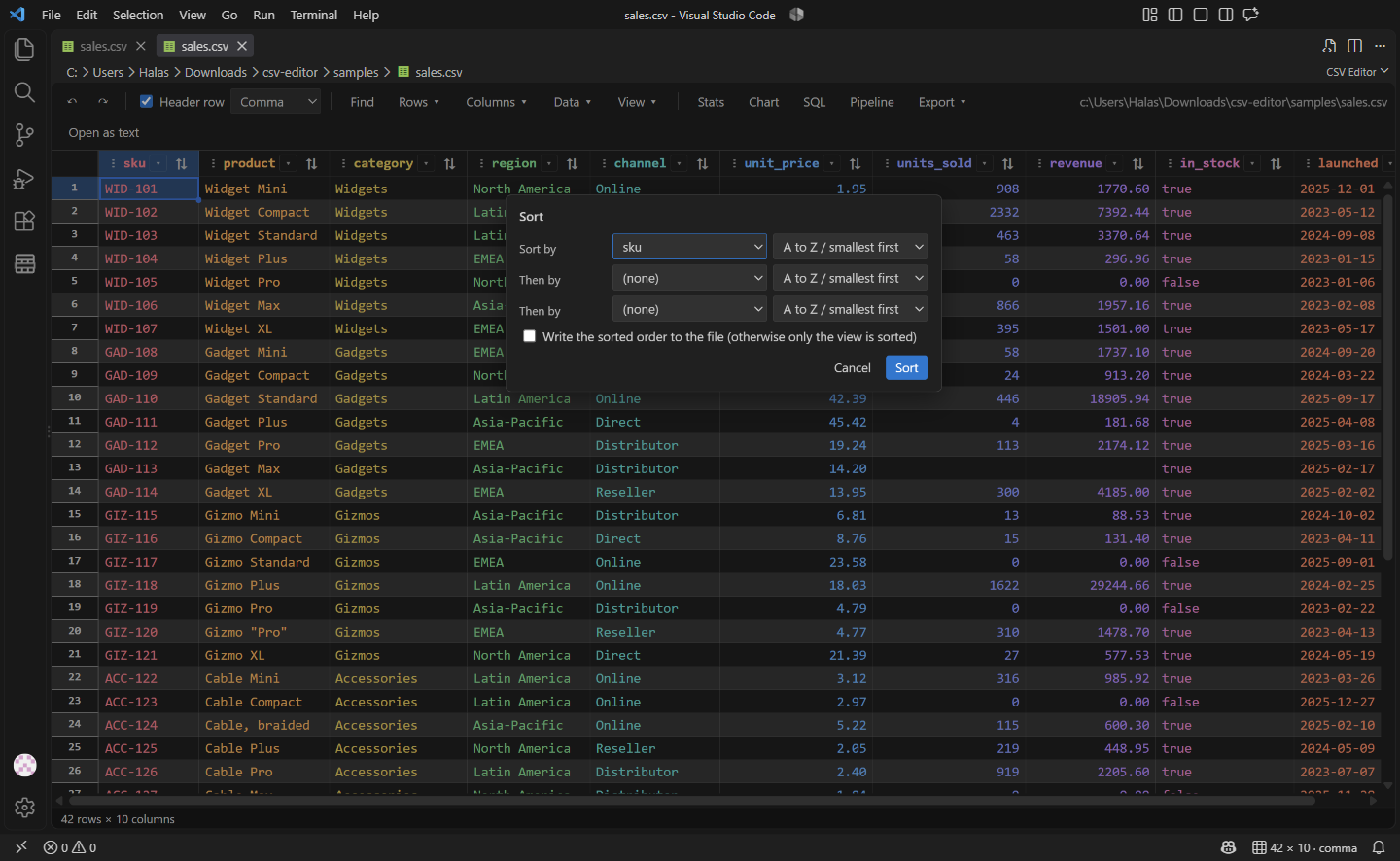Click the Sort button in dialog
The height and width of the screenshot is (861, 1400).
pos(906,367)
